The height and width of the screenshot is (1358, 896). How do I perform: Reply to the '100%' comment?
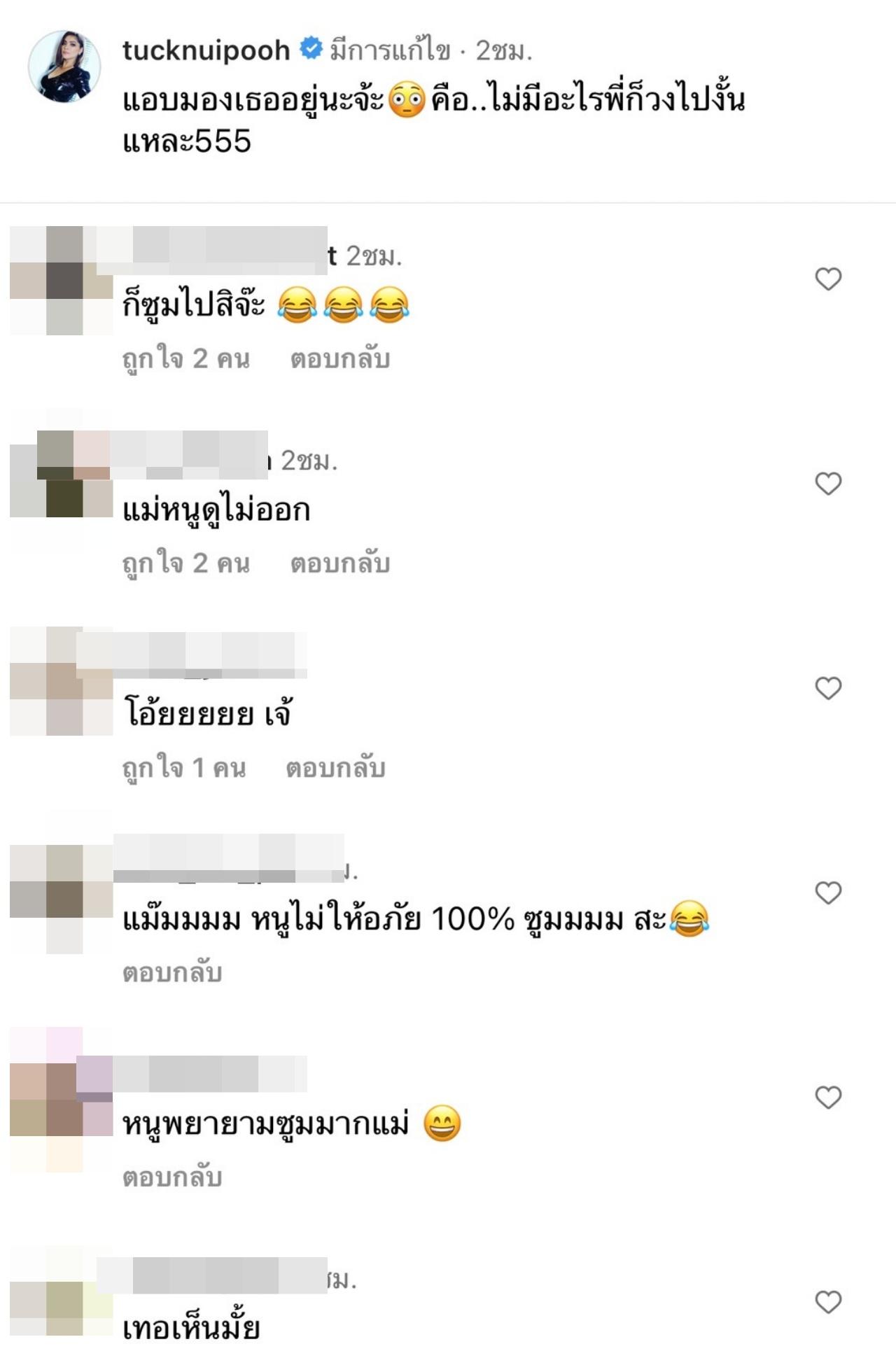pyautogui.click(x=172, y=972)
